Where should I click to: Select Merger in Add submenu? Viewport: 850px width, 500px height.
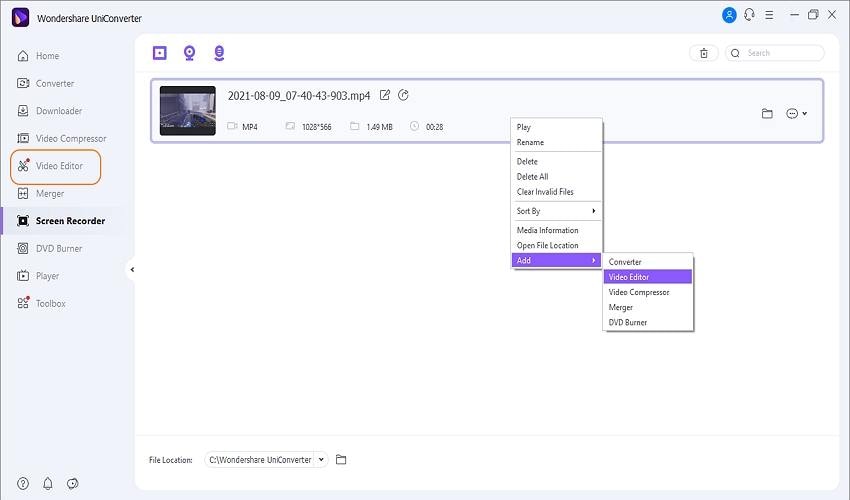(648, 307)
